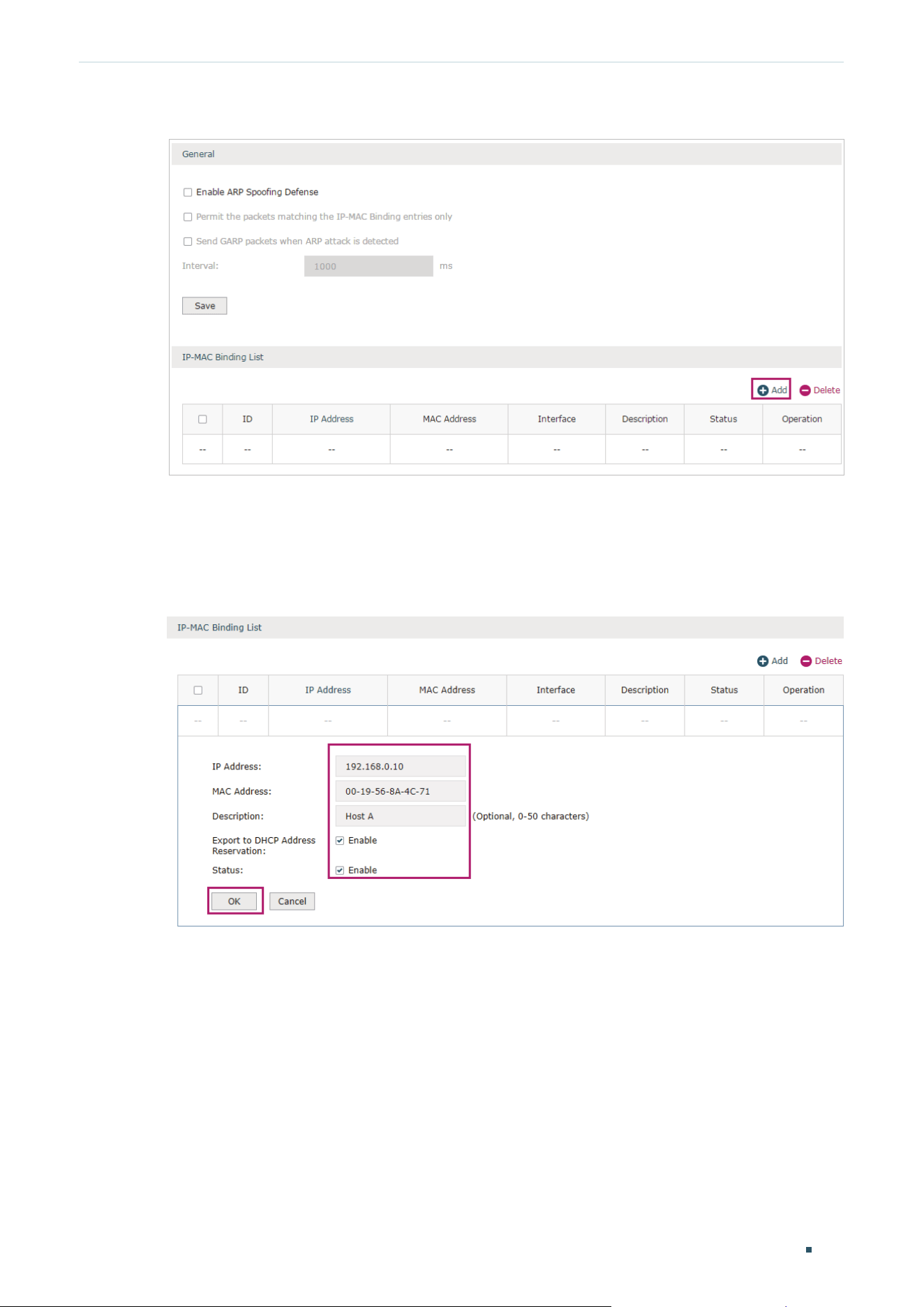Click 'MAC Address' column header in lower table
This screenshot has height=1307, width=924.
(447, 691)
